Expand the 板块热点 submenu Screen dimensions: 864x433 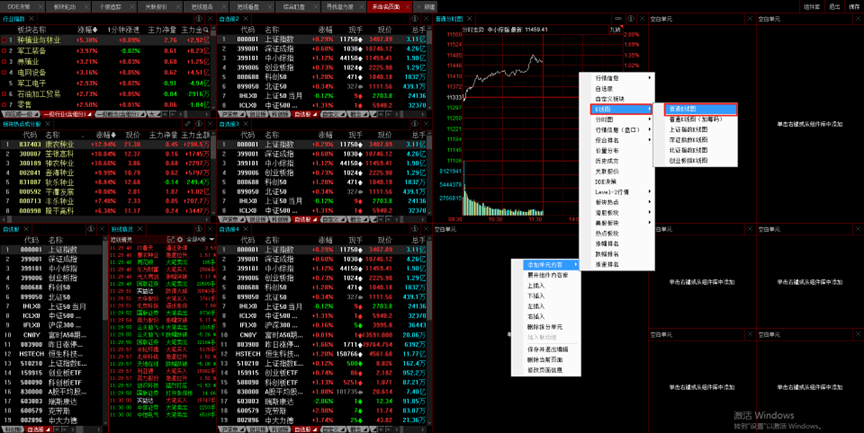(622, 202)
